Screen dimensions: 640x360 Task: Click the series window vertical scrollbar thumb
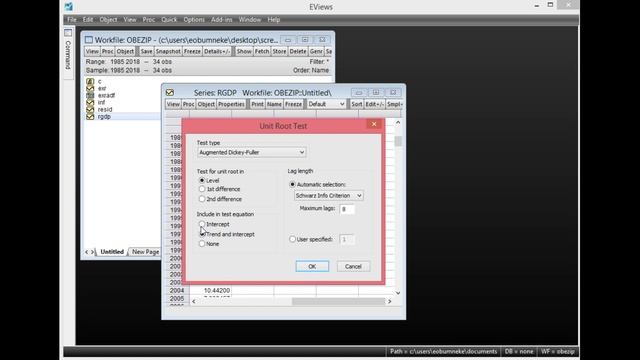click(398, 141)
